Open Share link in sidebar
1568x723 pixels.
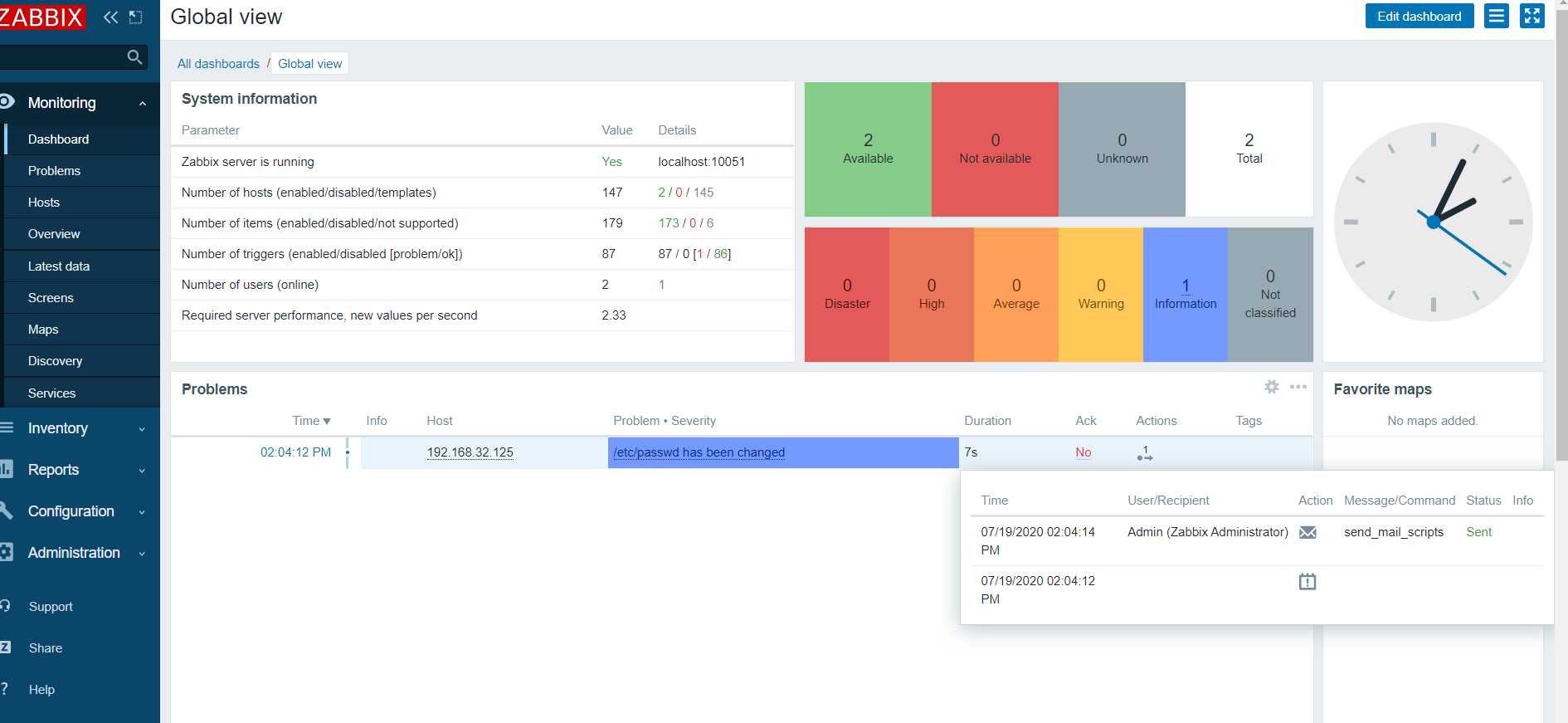[46, 648]
